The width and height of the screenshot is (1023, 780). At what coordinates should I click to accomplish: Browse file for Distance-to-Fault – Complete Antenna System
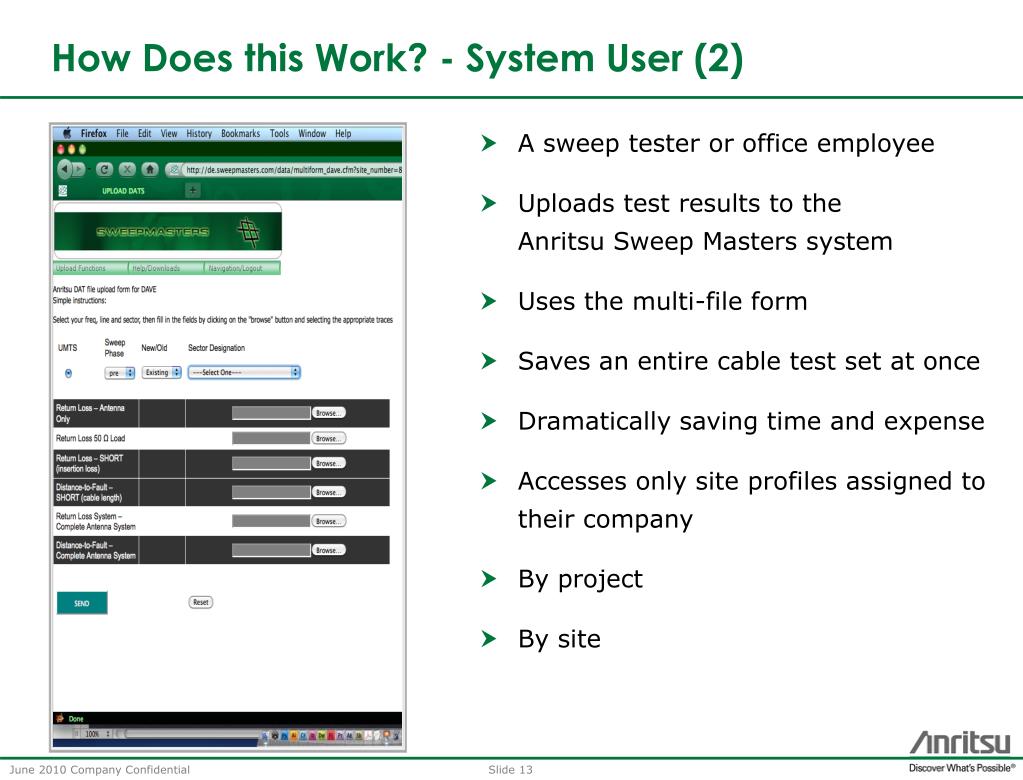click(328, 550)
